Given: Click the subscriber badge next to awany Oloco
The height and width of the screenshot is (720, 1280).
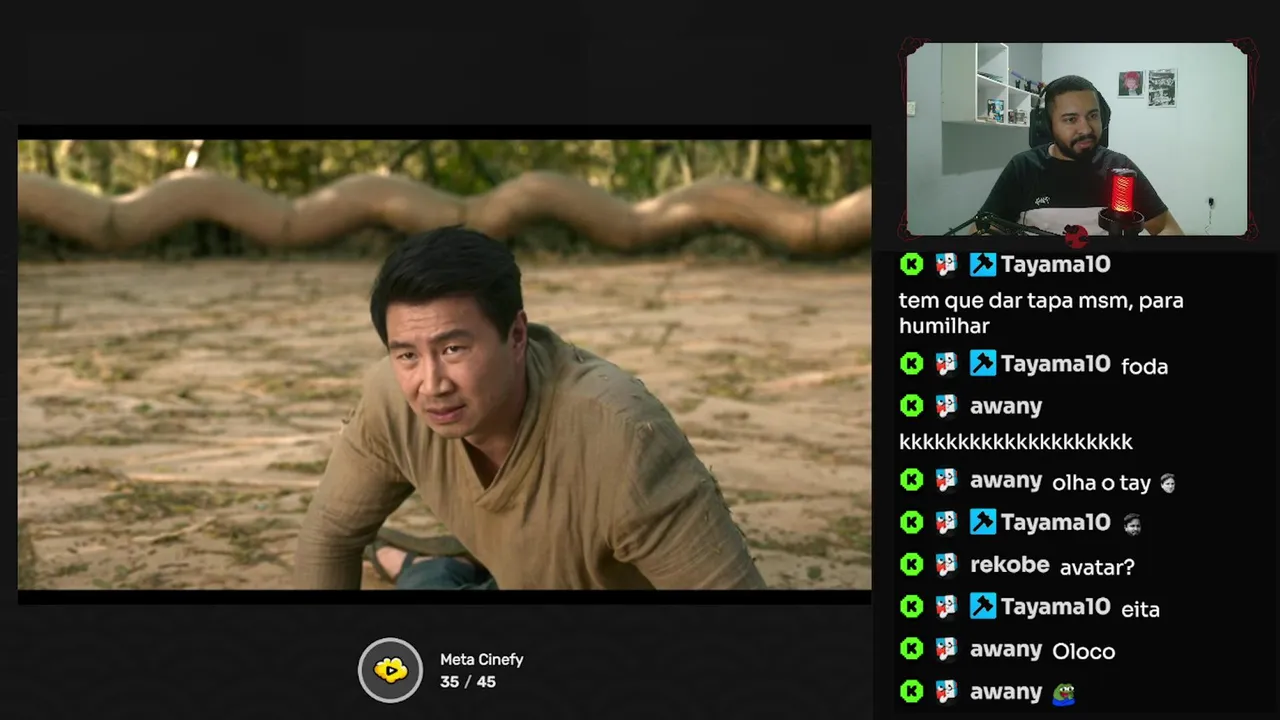Looking at the screenshot, I should pos(946,650).
